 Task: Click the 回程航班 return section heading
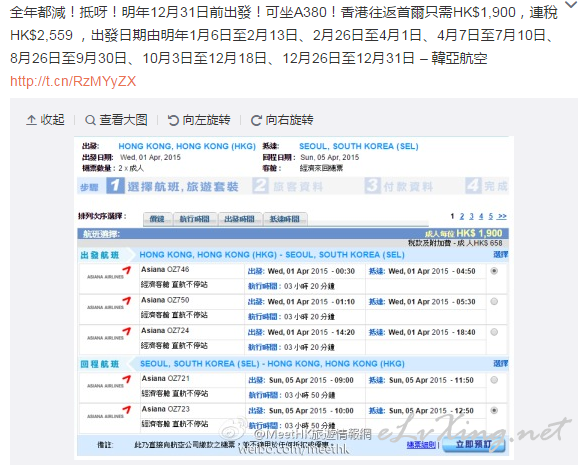100,364
